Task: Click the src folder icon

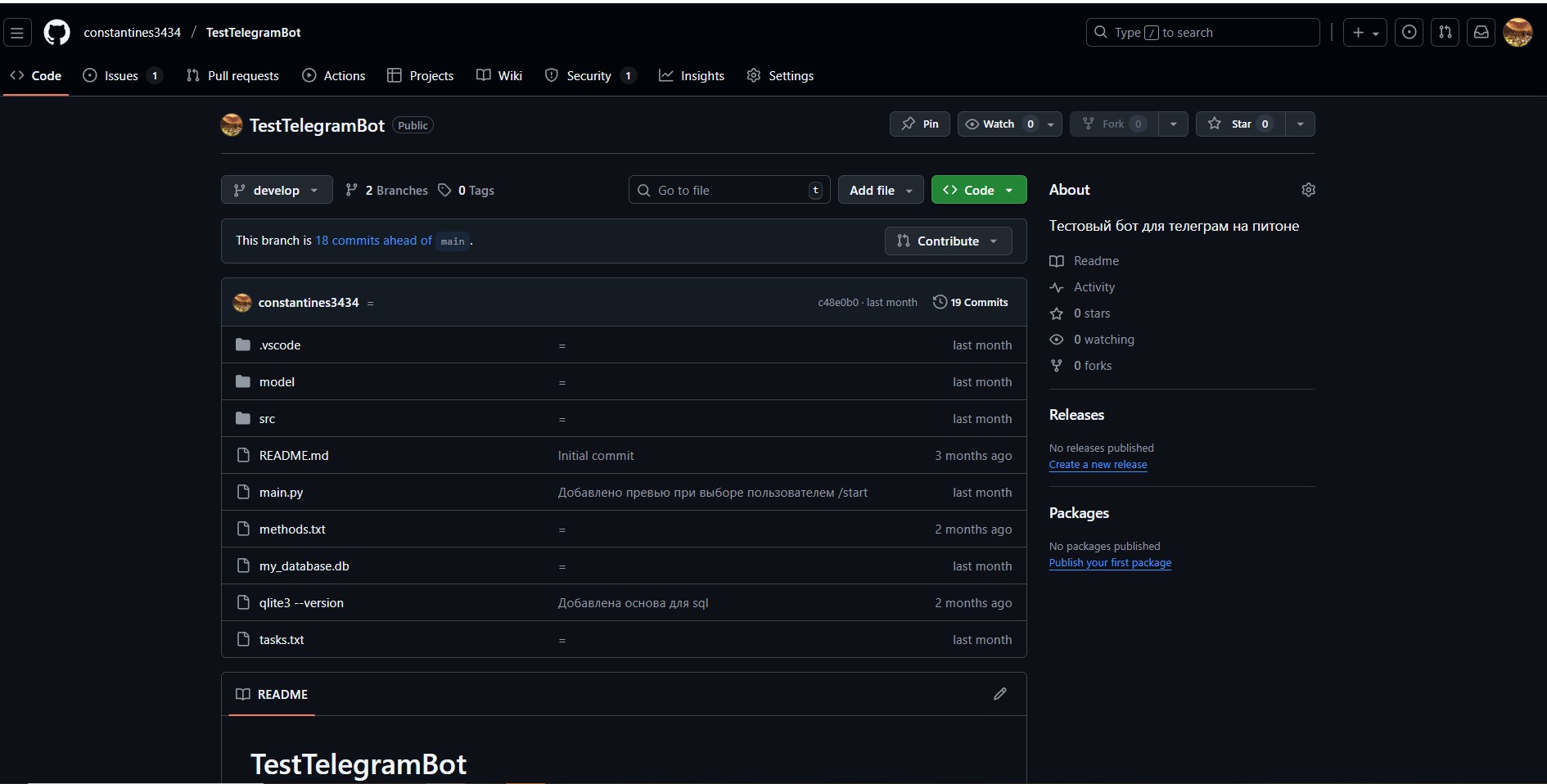Action: coord(243,418)
